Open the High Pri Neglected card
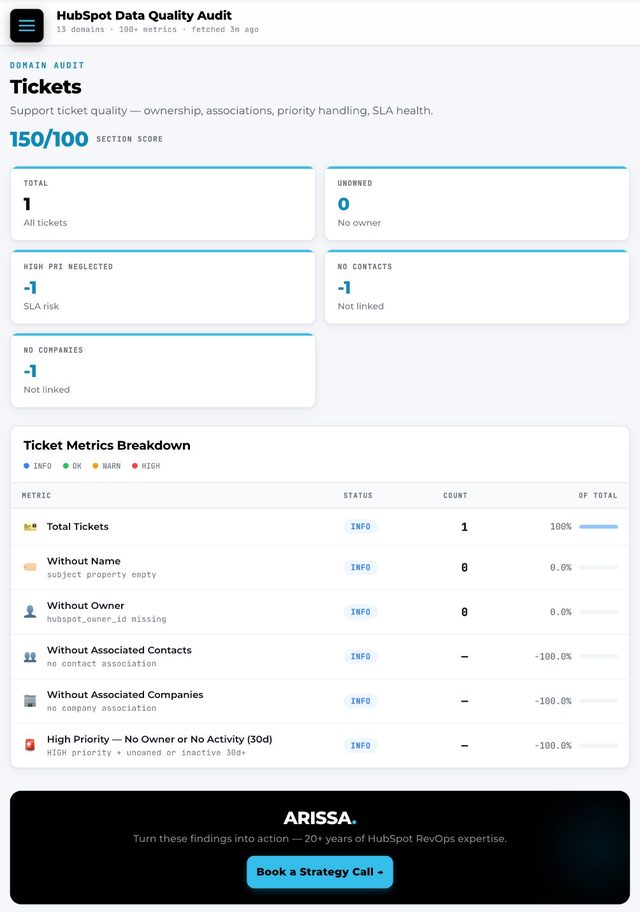 pyautogui.click(x=163, y=287)
